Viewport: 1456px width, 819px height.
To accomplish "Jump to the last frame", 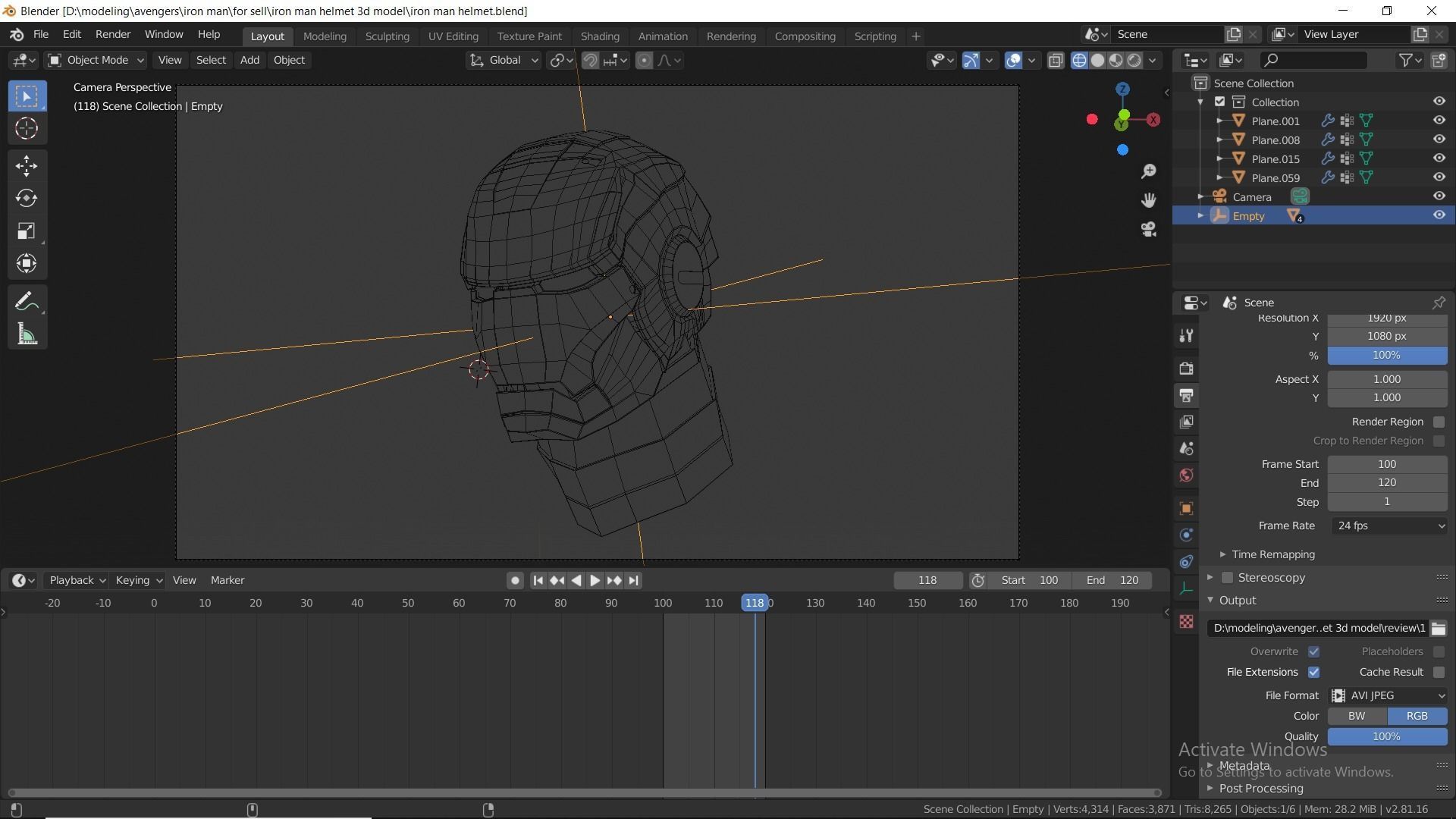I will [633, 580].
